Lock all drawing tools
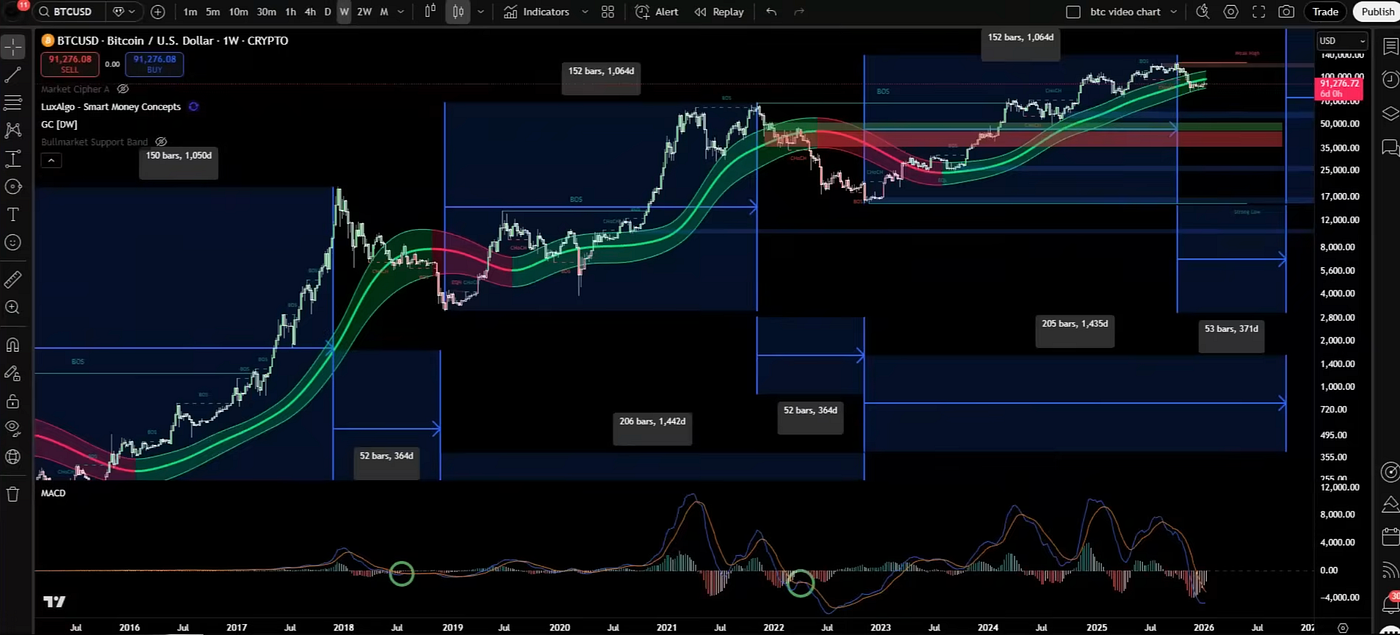 (x=13, y=401)
